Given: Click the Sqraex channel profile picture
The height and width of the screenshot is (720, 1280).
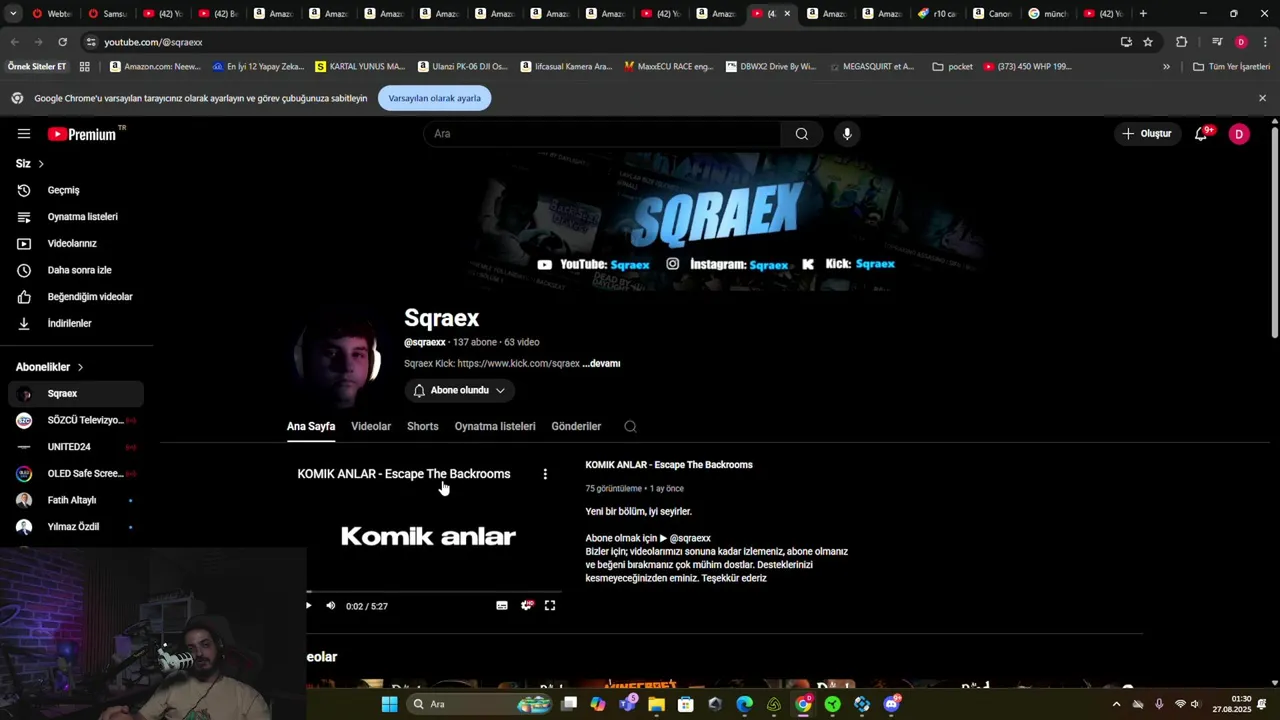Looking at the screenshot, I should pyautogui.click(x=338, y=358).
